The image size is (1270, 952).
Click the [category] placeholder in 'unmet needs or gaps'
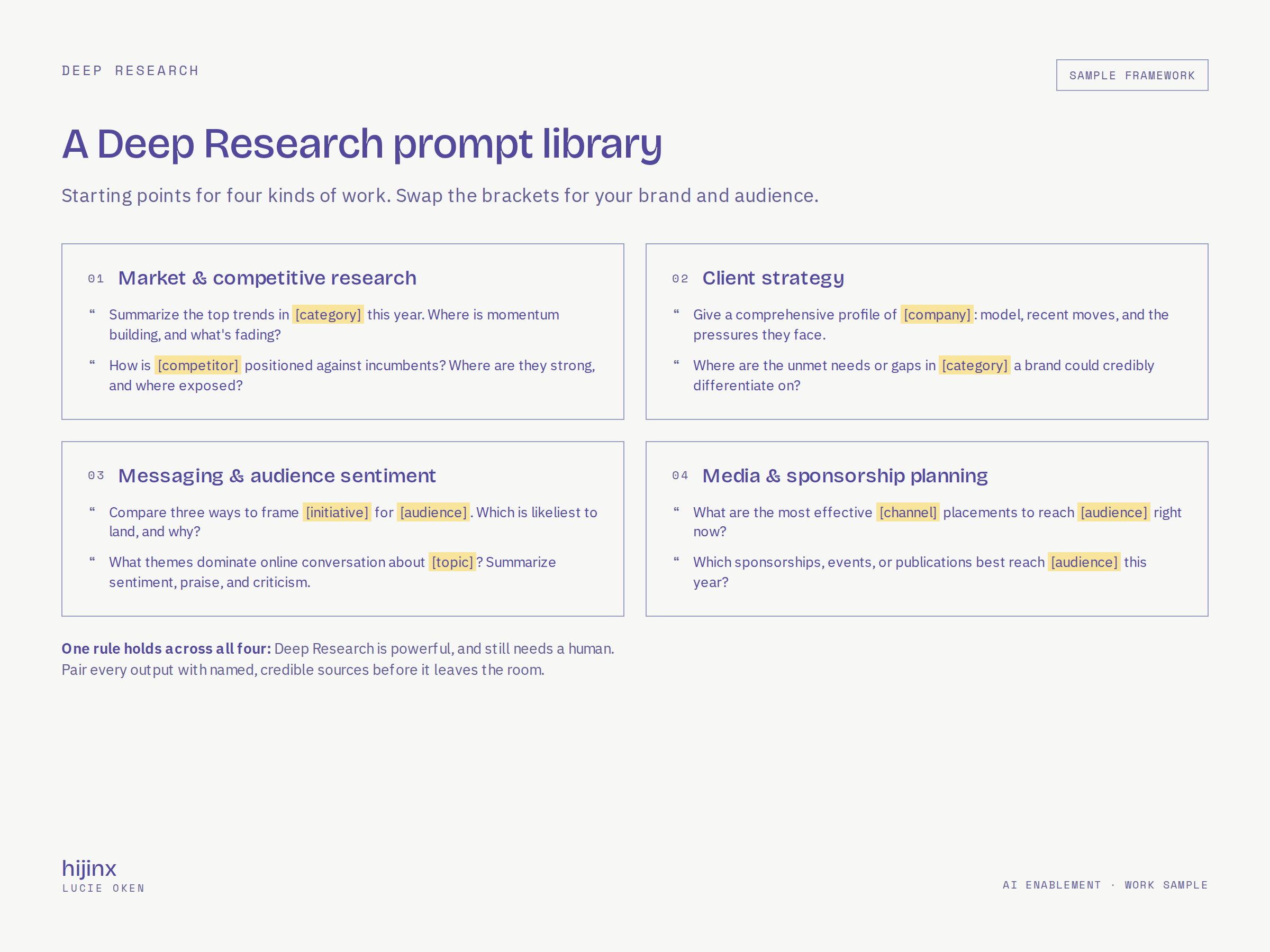point(974,365)
